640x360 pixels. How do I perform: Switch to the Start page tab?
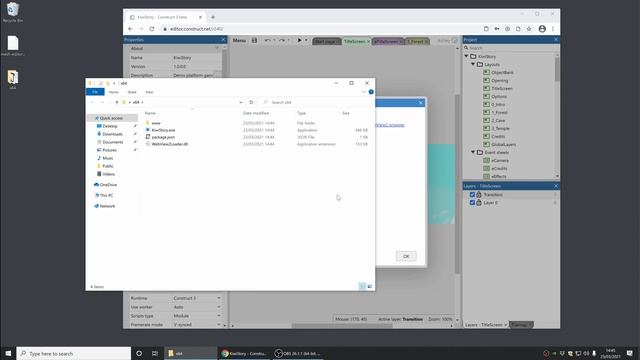click(x=327, y=41)
